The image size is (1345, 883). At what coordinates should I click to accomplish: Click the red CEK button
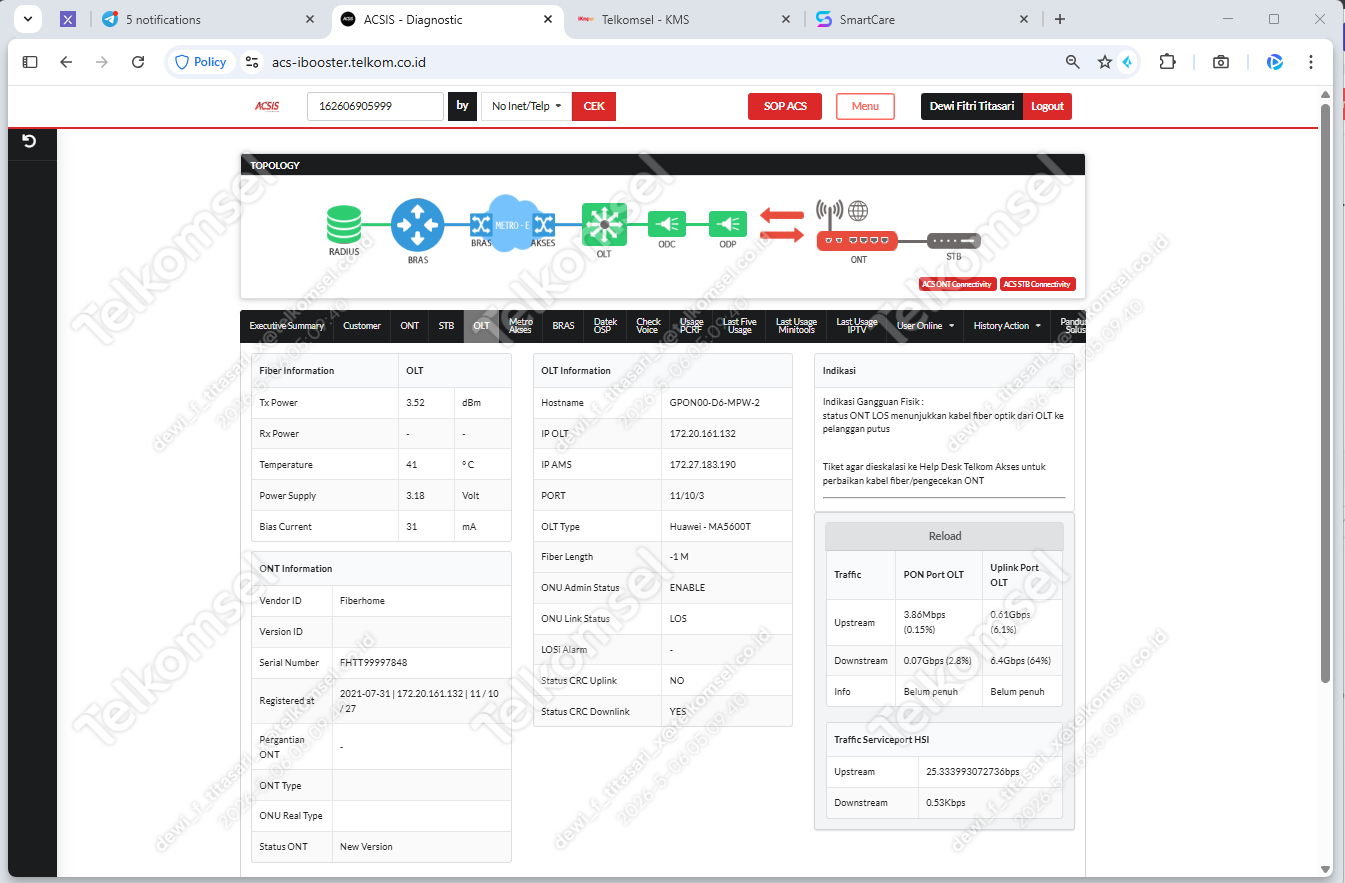(x=594, y=106)
